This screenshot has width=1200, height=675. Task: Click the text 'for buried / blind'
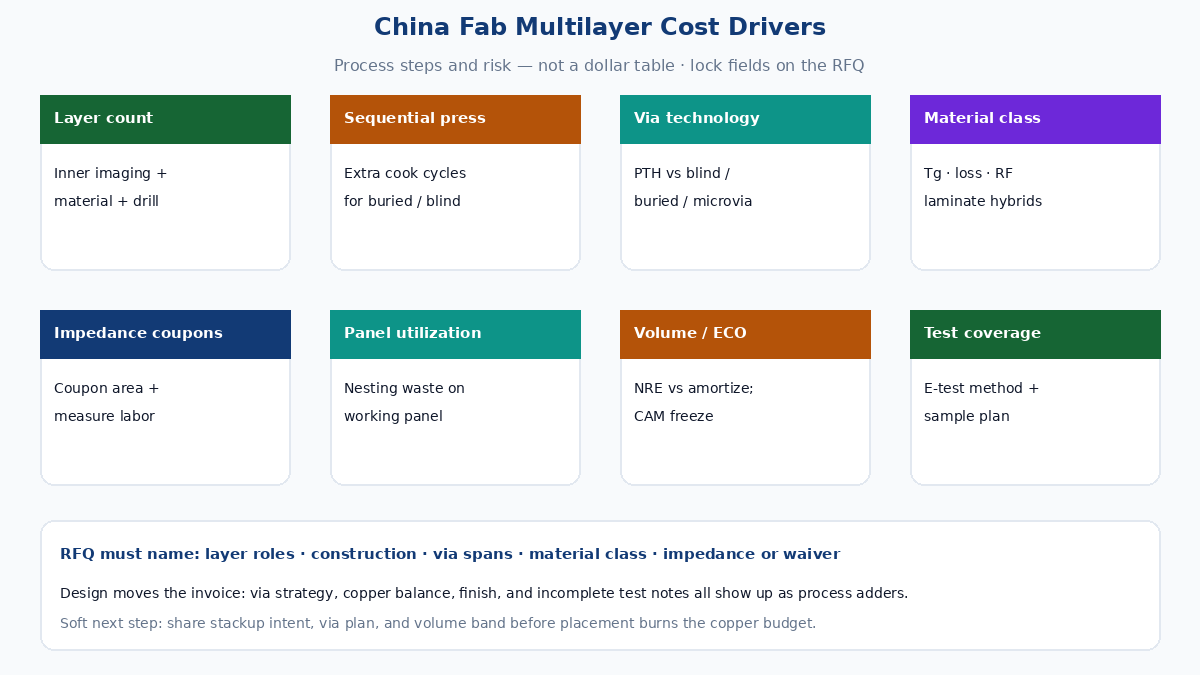click(402, 202)
